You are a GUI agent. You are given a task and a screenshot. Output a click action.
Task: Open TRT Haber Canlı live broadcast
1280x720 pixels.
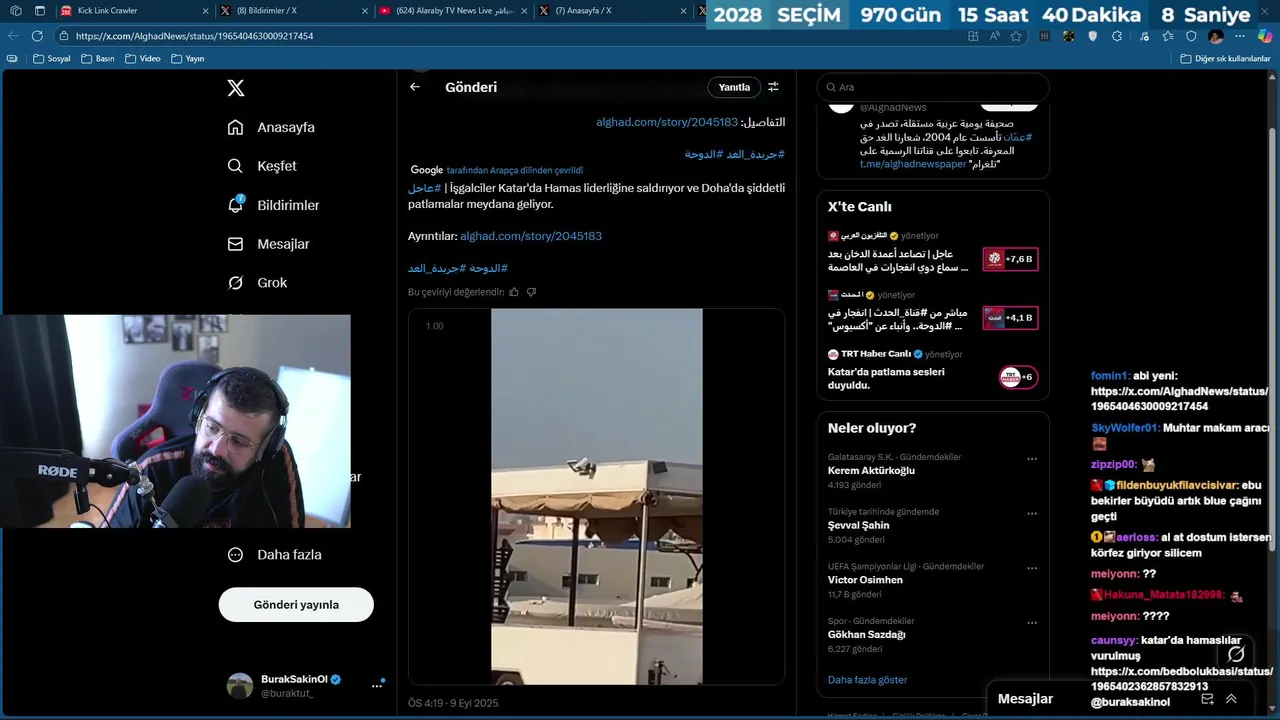[x=932, y=370]
